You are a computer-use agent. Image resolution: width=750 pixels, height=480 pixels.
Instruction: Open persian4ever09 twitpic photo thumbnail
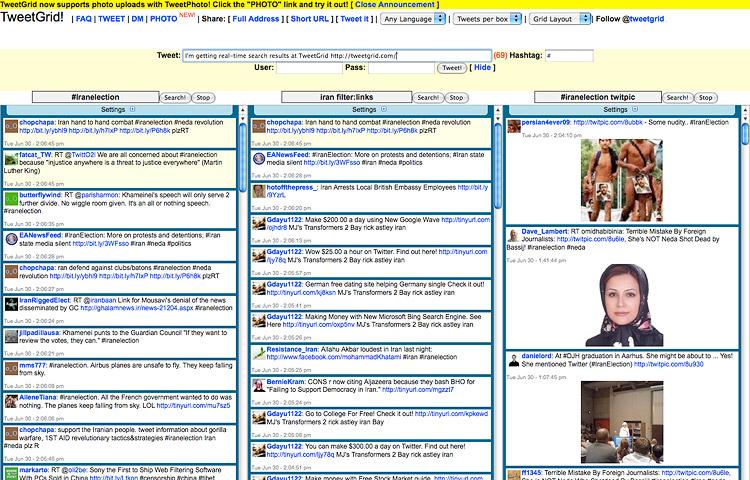(x=622, y=180)
